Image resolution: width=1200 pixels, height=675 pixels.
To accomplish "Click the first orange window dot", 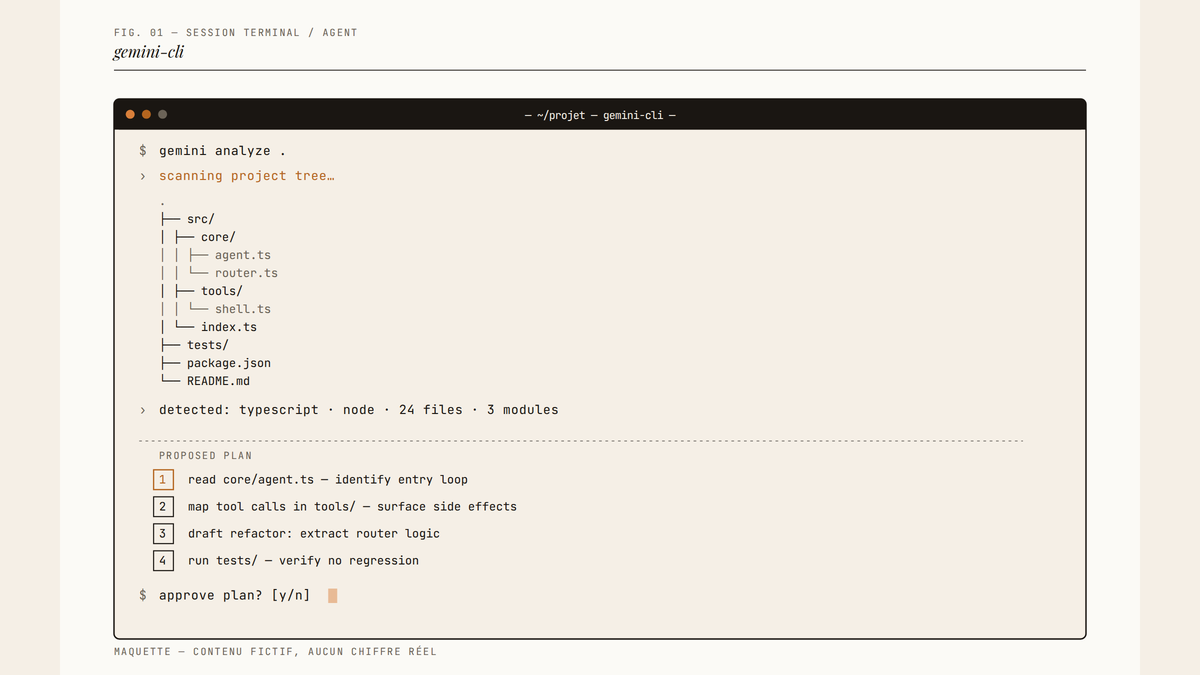I will pos(130,114).
